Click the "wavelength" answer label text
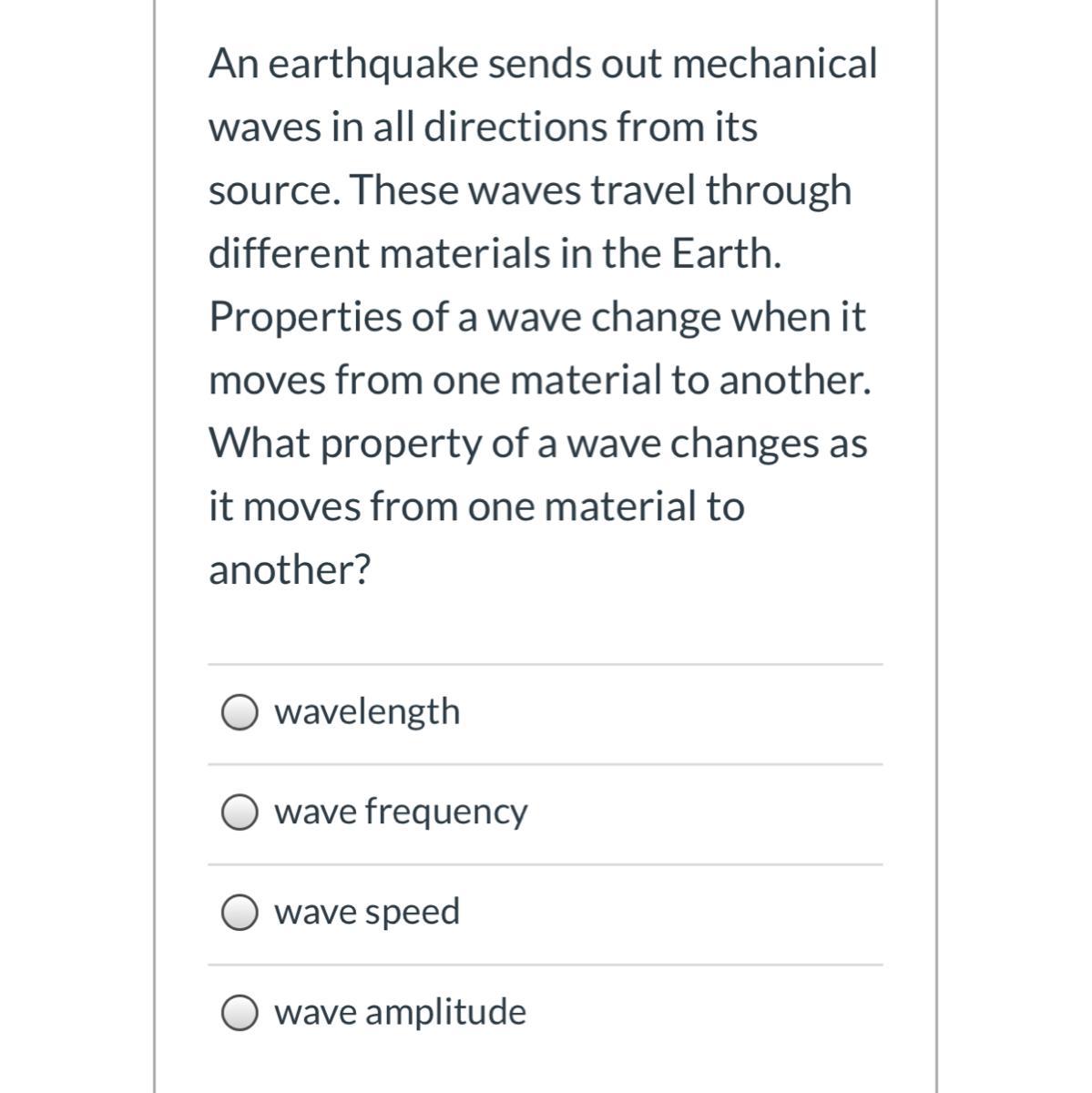The width and height of the screenshot is (1092, 1093). (367, 711)
